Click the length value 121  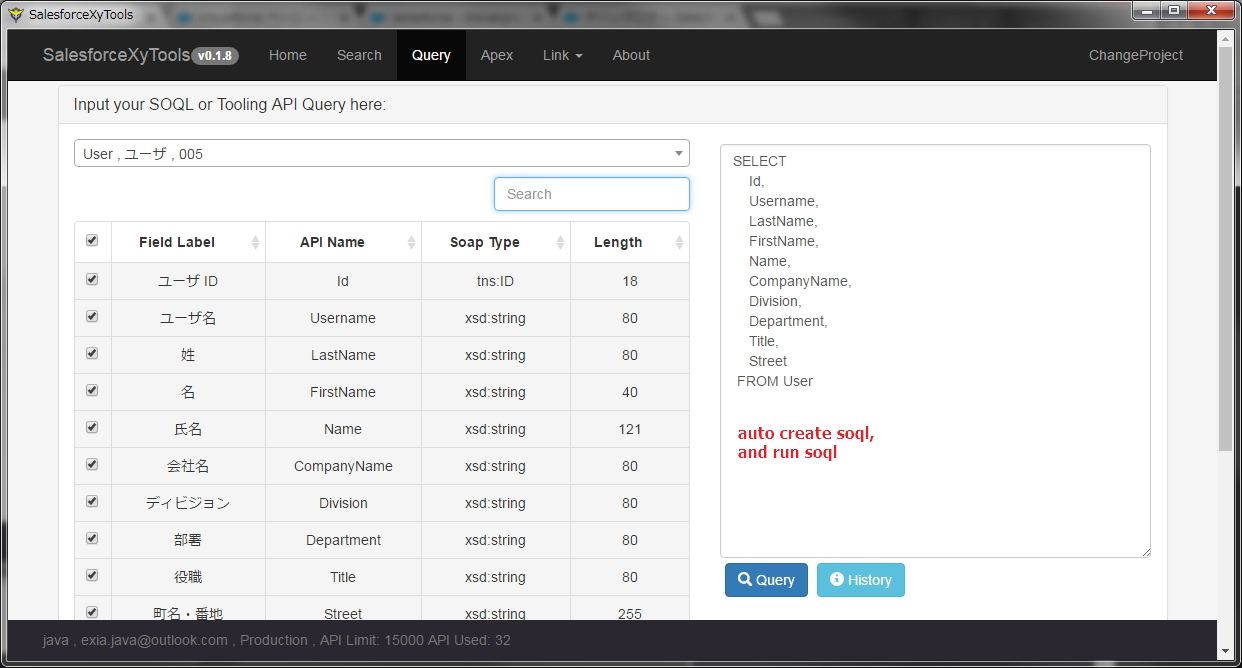[x=630, y=429]
